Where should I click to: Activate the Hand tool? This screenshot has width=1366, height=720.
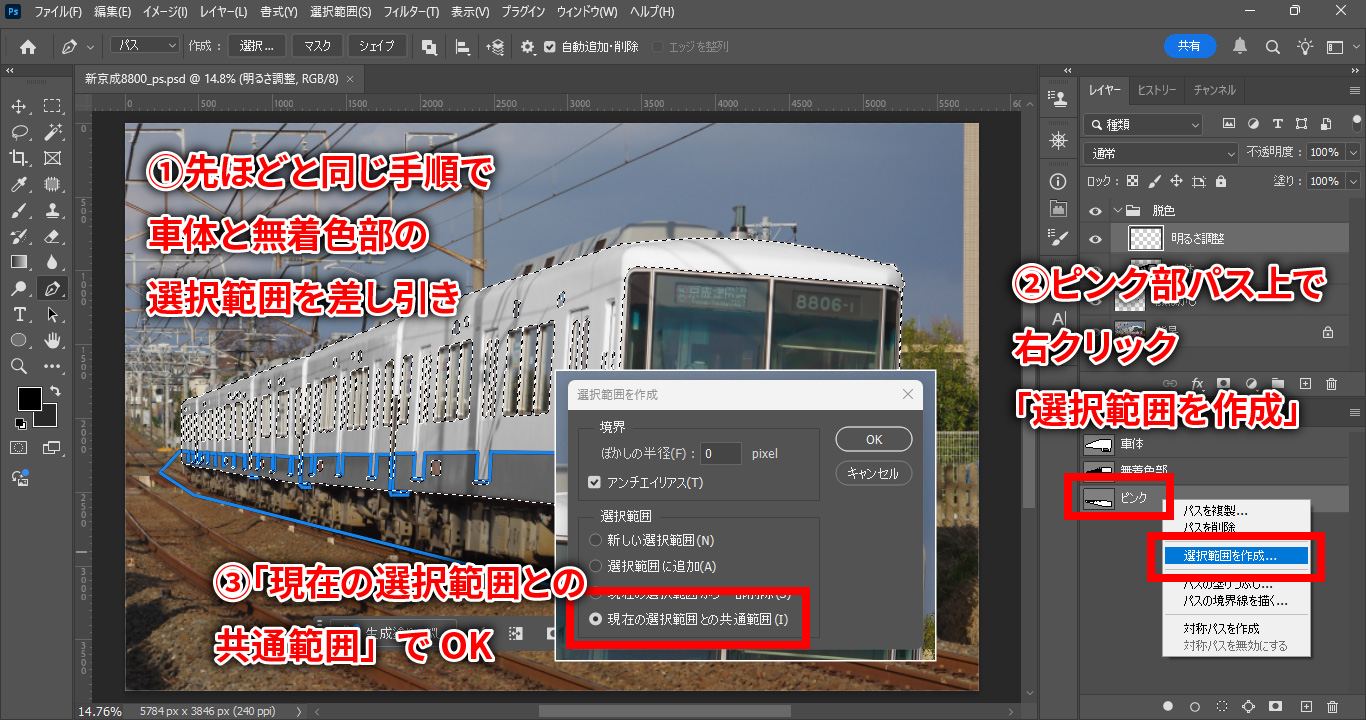tap(53, 340)
